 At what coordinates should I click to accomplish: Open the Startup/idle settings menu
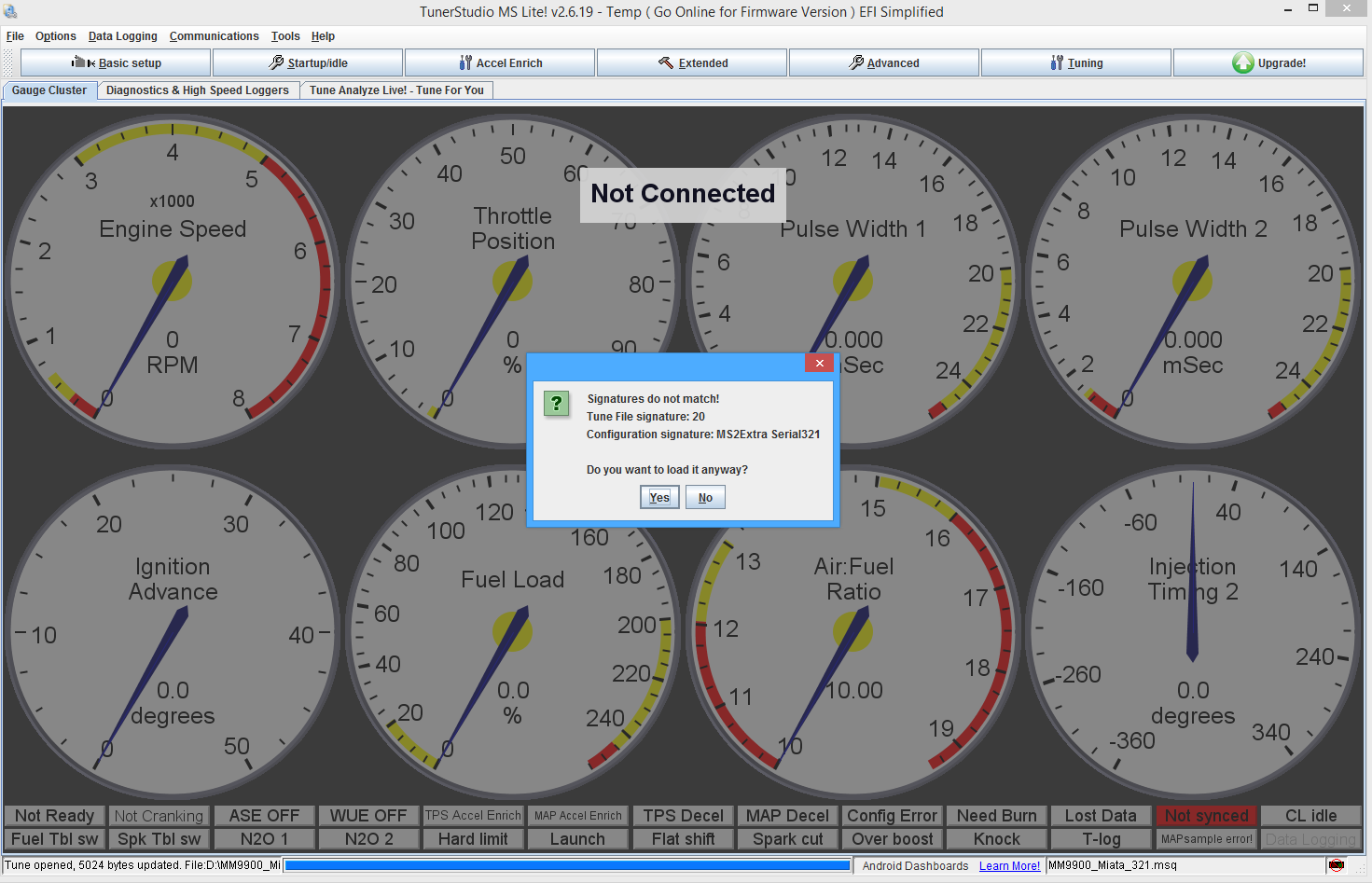pos(308,63)
